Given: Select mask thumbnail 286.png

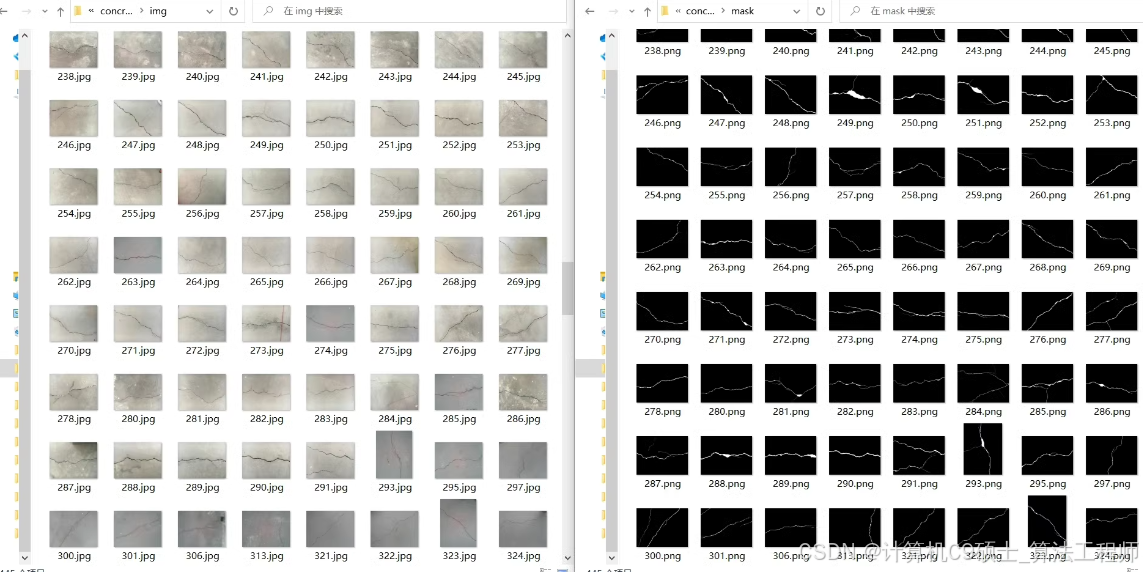Looking at the screenshot, I should click(x=1112, y=383).
